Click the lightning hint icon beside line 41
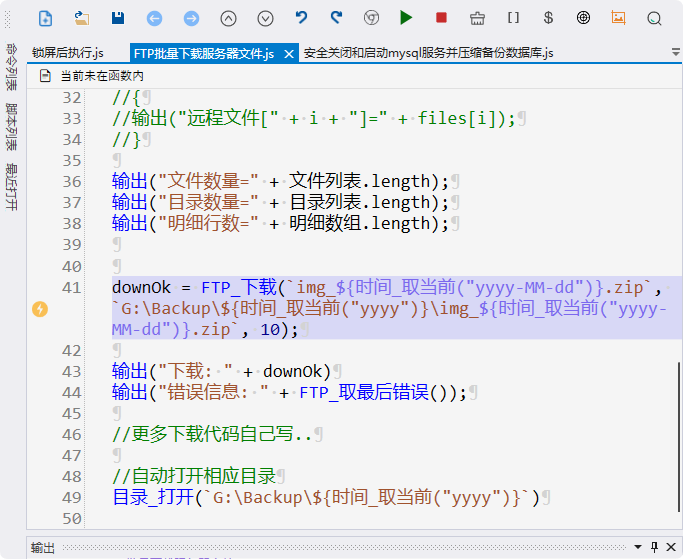 [x=40, y=309]
